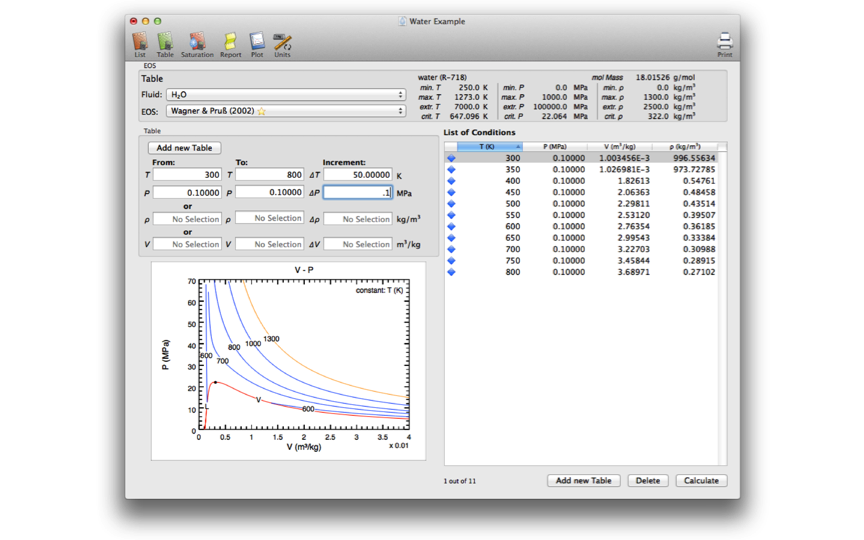Click the blue diamond for 700 K row
The height and width of the screenshot is (540, 864).
click(x=451, y=249)
